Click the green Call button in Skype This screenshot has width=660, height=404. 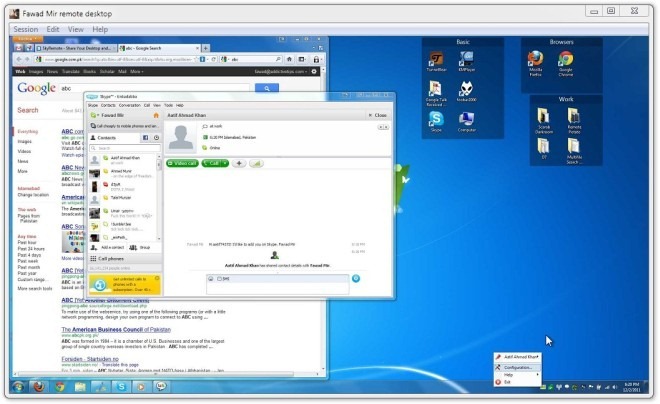click(212, 163)
